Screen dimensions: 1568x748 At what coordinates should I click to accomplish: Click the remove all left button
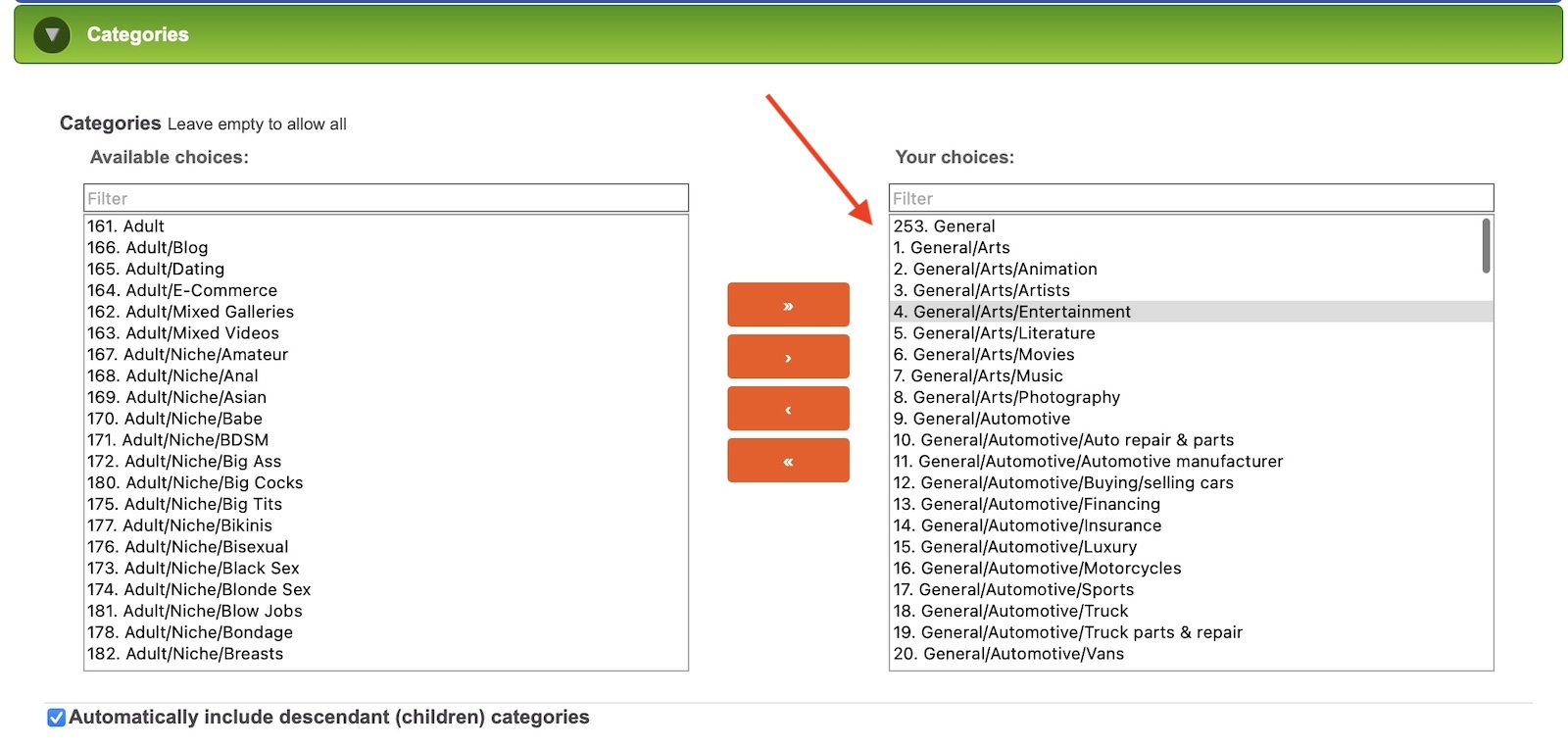788,461
